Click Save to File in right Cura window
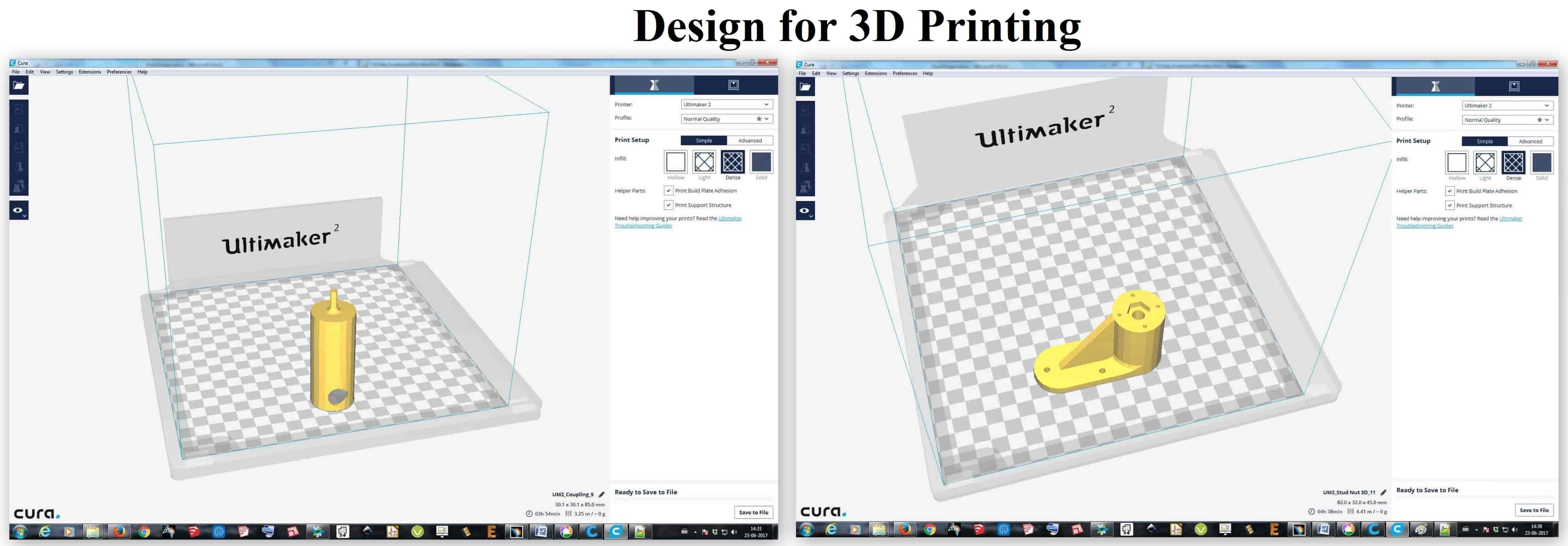This screenshot has height=546, width=1568. 1534,510
